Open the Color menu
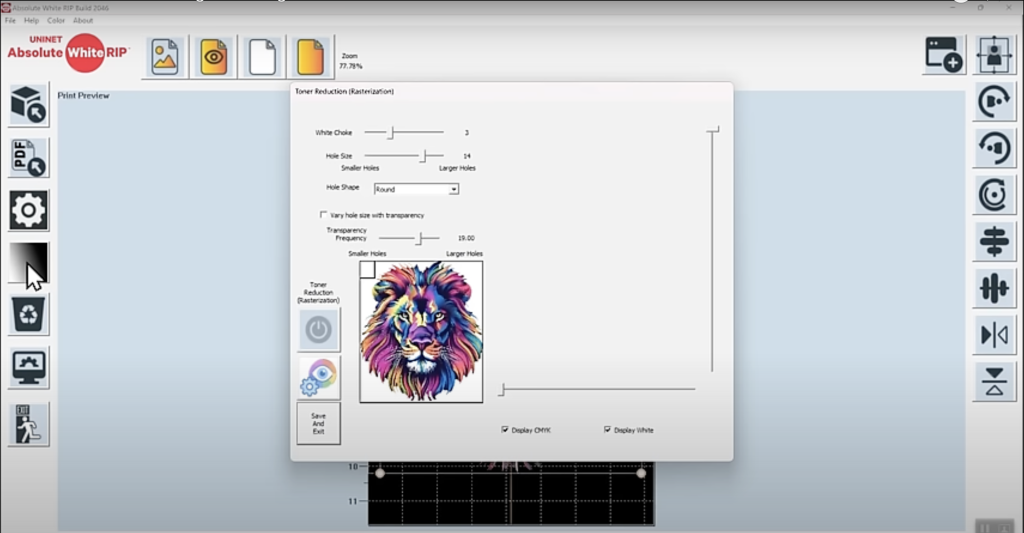 [x=56, y=20]
